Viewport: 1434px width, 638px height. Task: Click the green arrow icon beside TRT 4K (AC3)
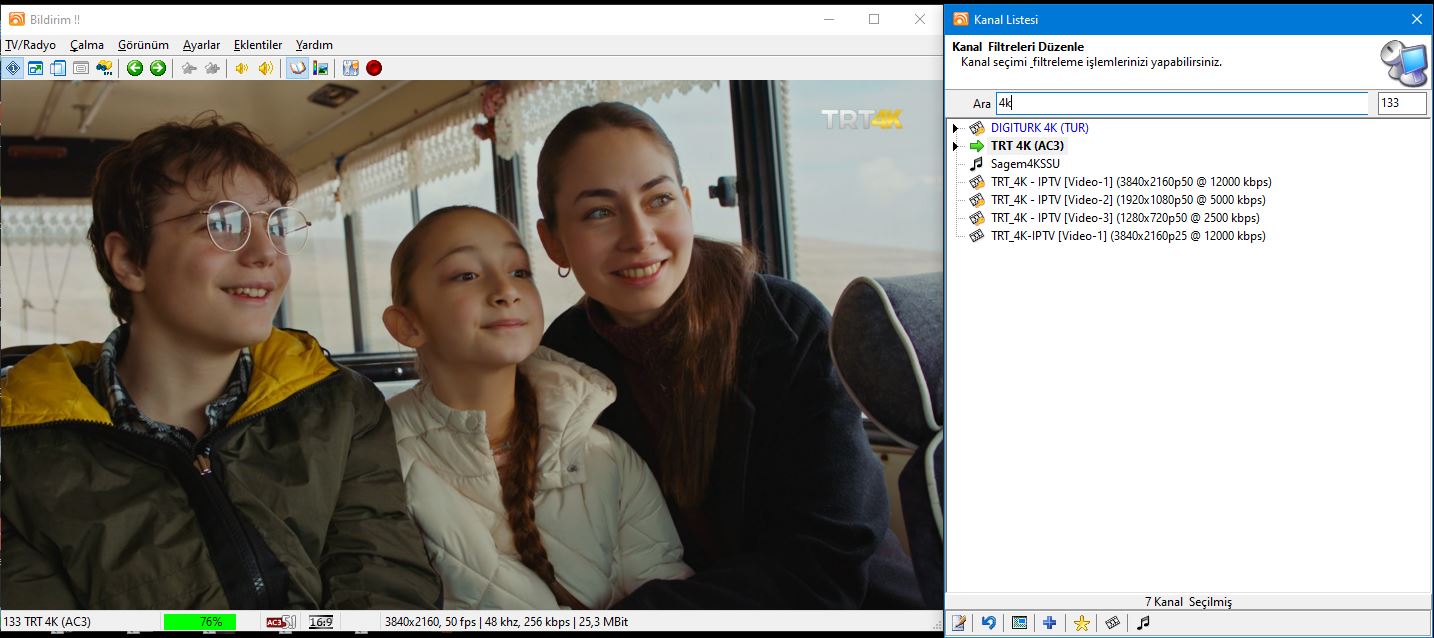click(976, 146)
